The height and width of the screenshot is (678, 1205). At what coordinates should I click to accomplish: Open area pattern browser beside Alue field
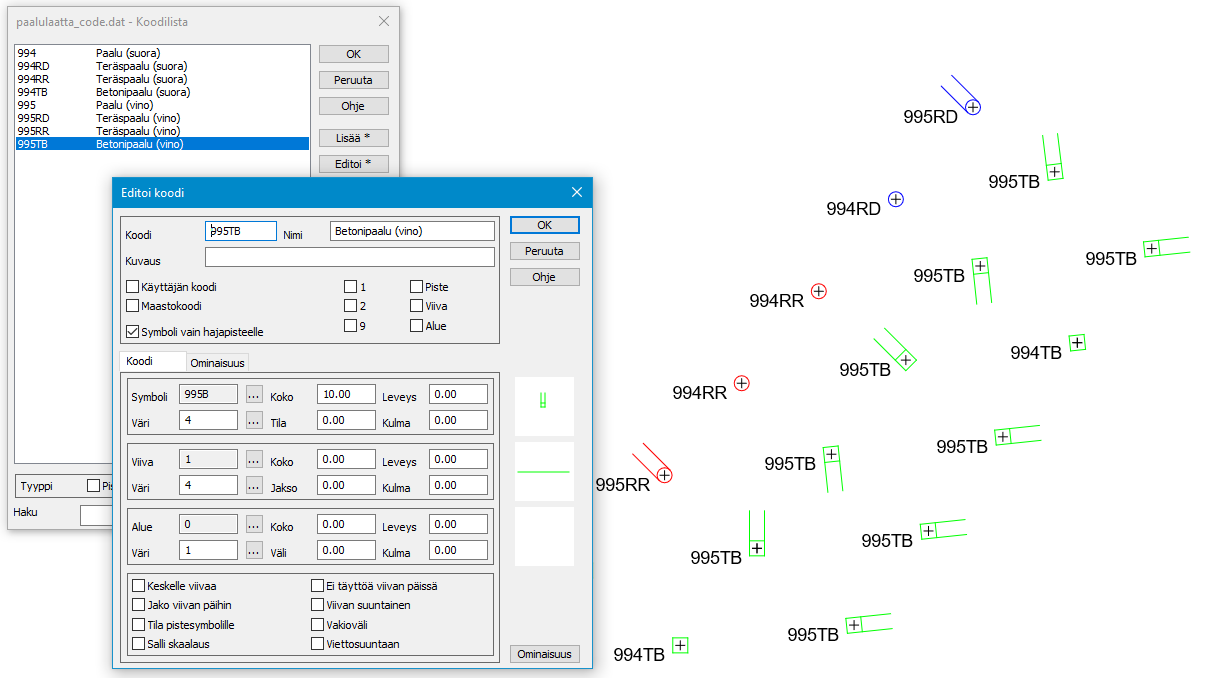pyautogui.click(x=254, y=524)
